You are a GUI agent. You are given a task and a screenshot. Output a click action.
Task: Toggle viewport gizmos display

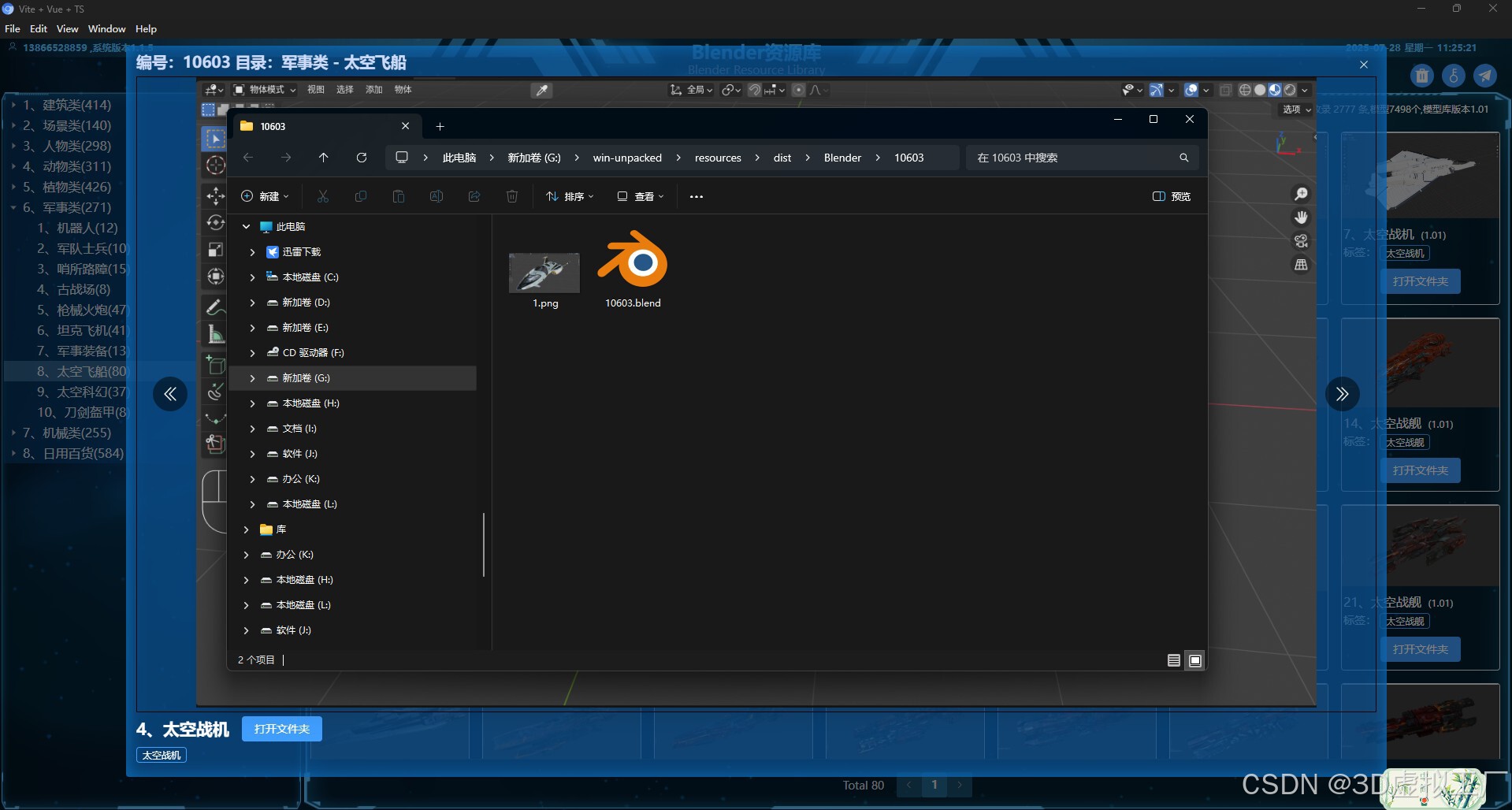coord(1156,90)
